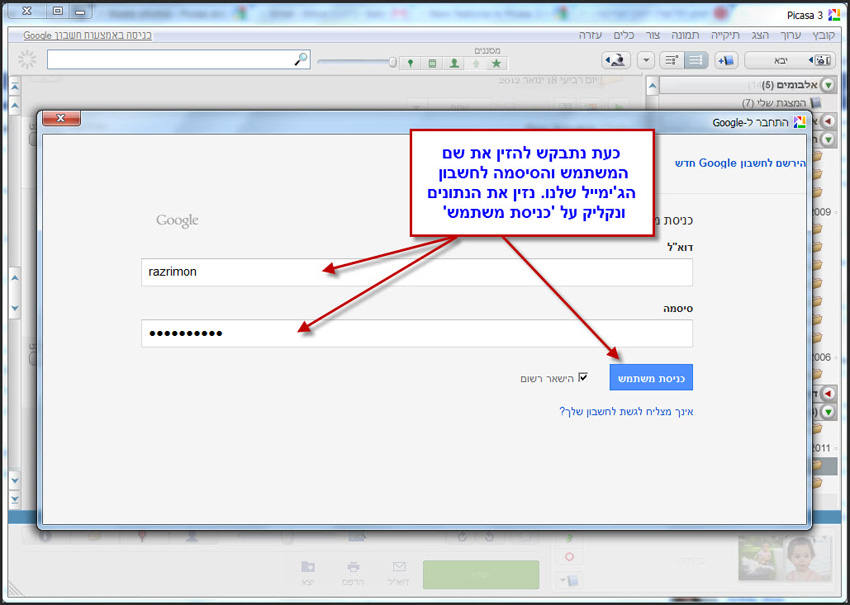
Task: Click the add new album icon
Action: pos(725,60)
